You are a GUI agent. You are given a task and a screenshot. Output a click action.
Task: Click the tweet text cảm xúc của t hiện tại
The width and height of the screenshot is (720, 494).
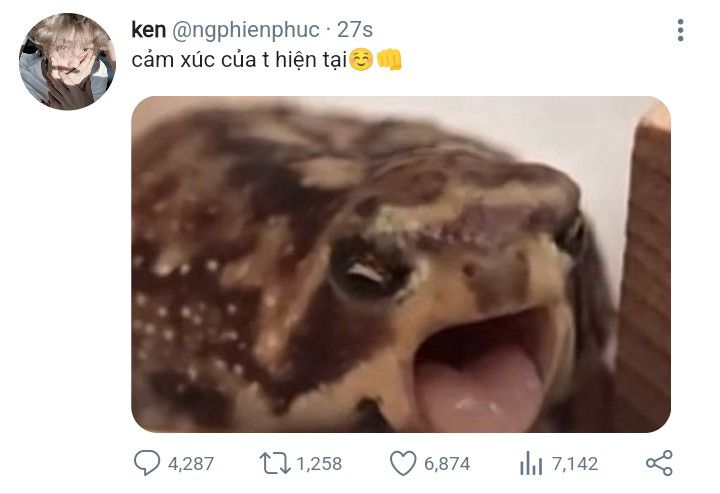pos(239,60)
